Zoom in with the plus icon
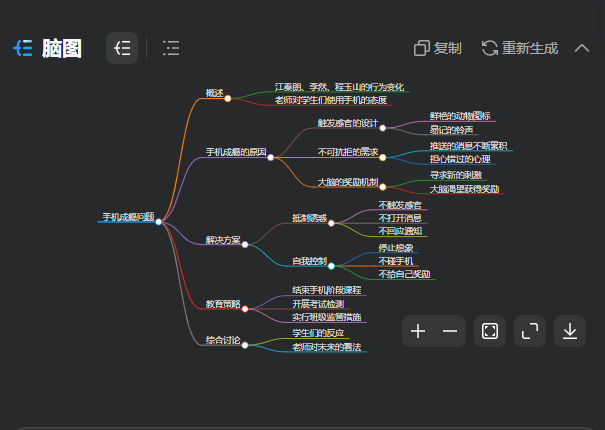The width and height of the screenshot is (605, 430). pos(418,331)
